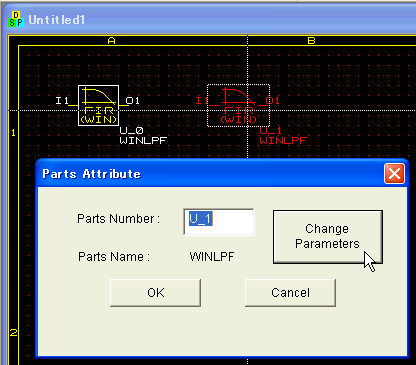Click the I1 input pin of U_0
This screenshot has height=365, width=416.
pyautogui.click(x=62, y=100)
